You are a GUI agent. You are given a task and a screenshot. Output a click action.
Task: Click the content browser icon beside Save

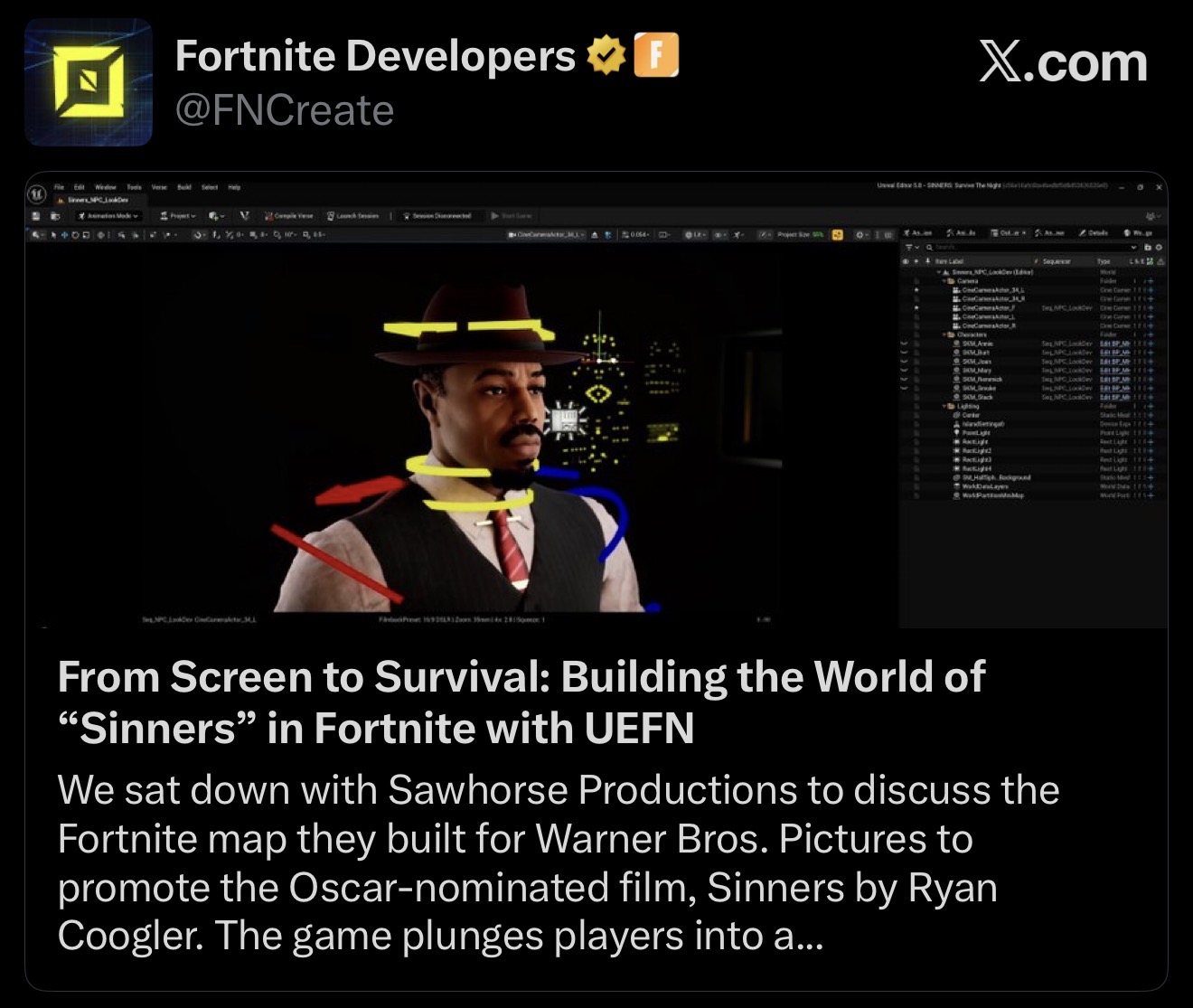pyautogui.click(x=55, y=216)
